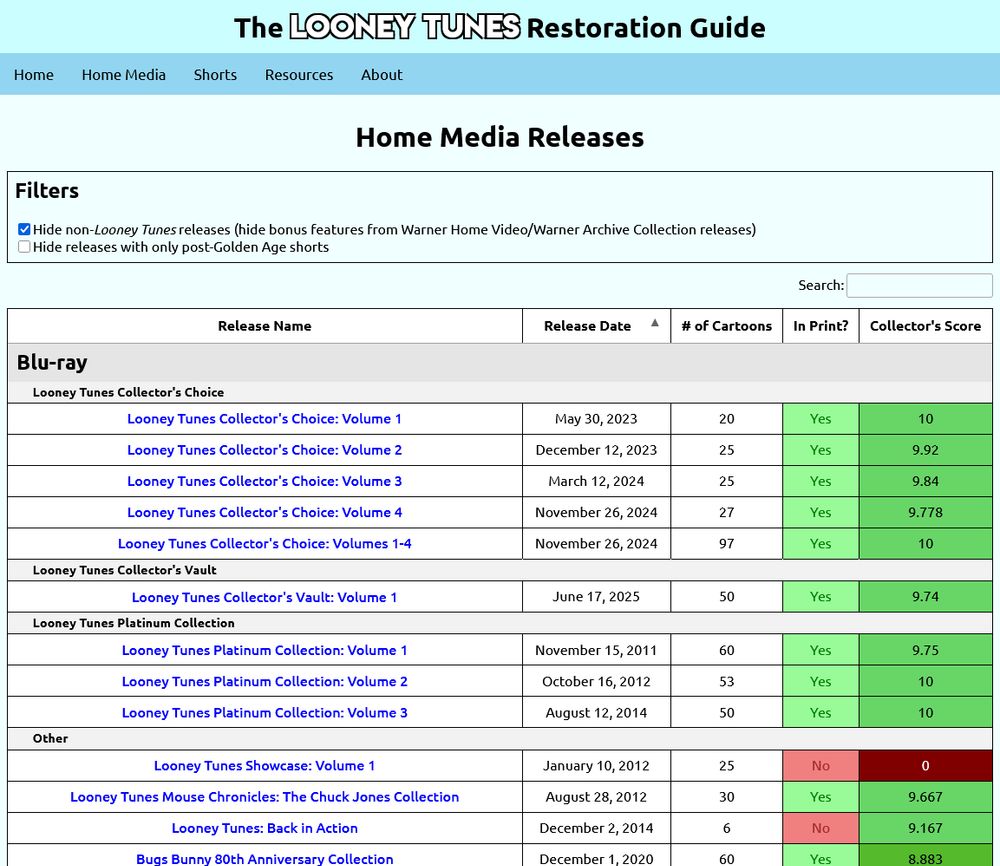Open Bugs Bunny 80th Anniversary Collection link

coord(264,859)
